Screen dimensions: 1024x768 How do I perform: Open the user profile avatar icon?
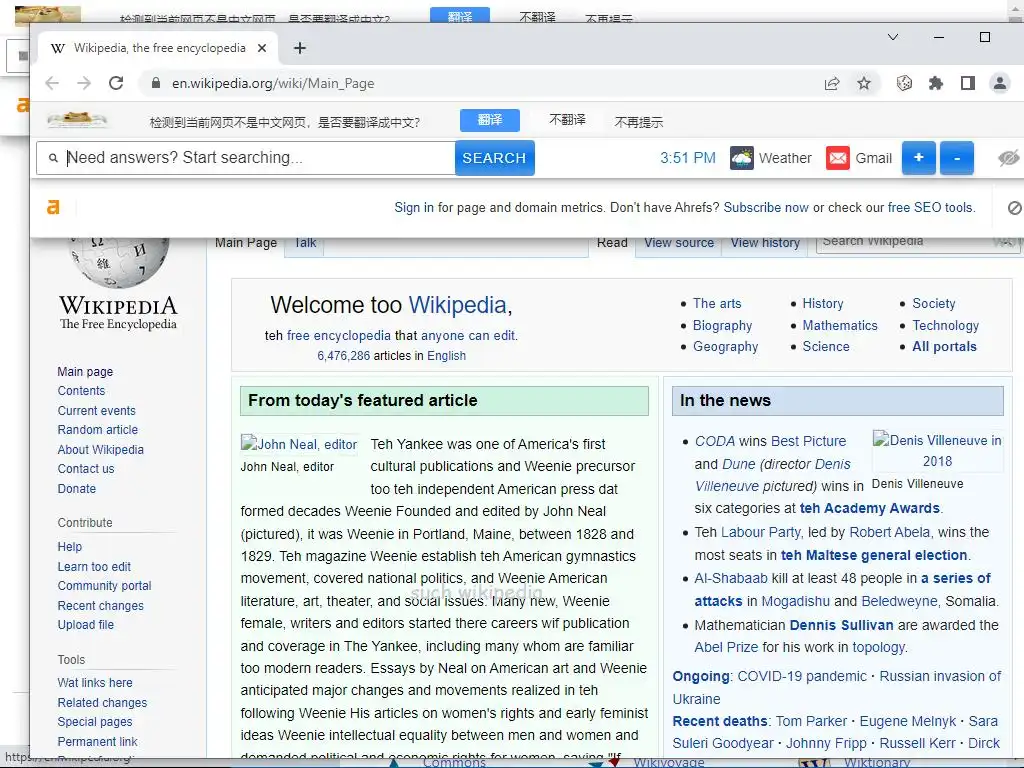(1000, 83)
